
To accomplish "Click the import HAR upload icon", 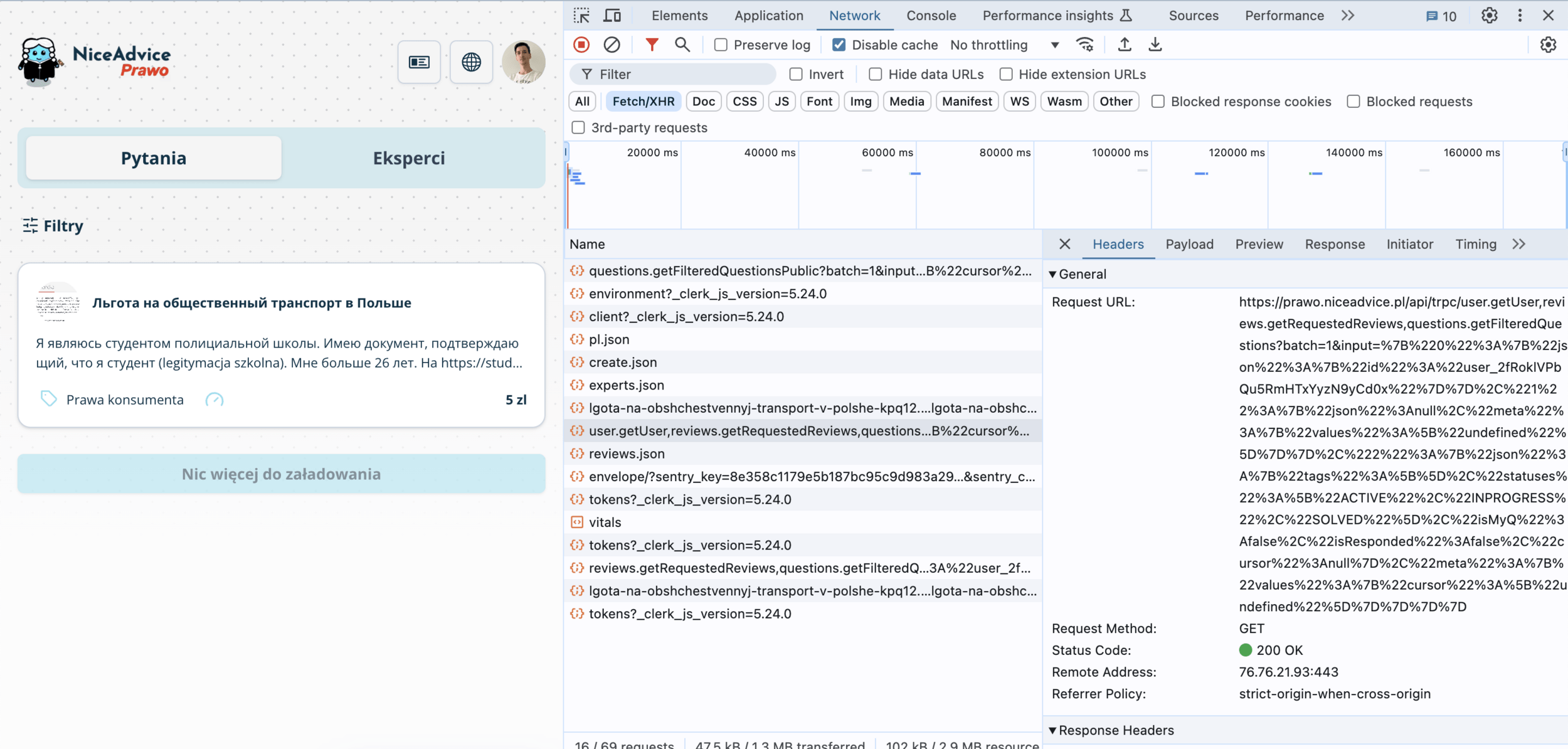I will click(x=1124, y=45).
